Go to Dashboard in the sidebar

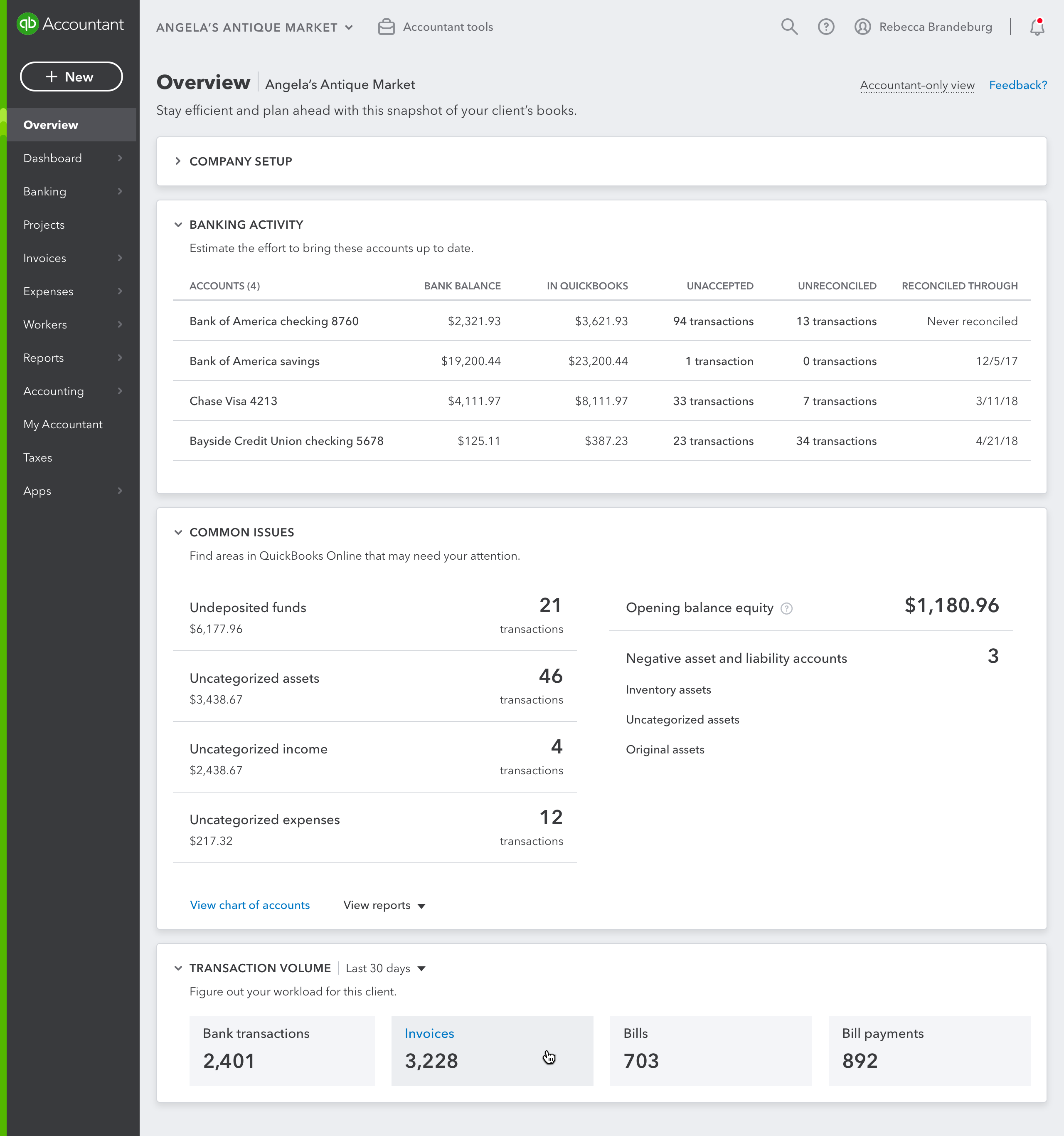click(52, 158)
